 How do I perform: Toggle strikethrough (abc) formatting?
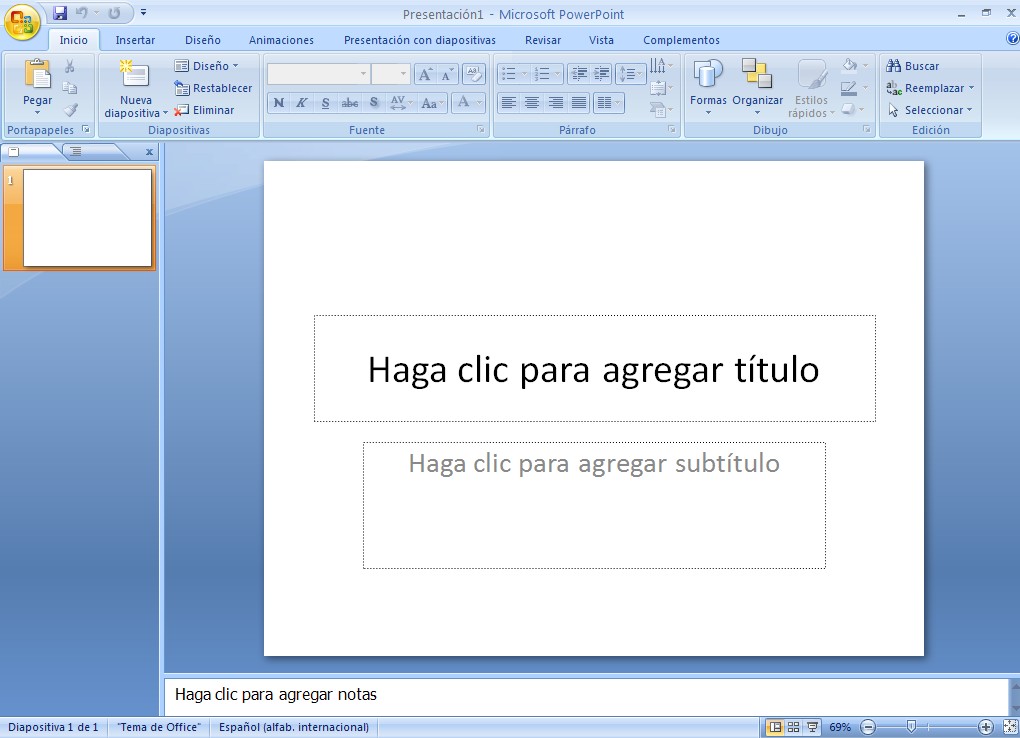(x=349, y=103)
